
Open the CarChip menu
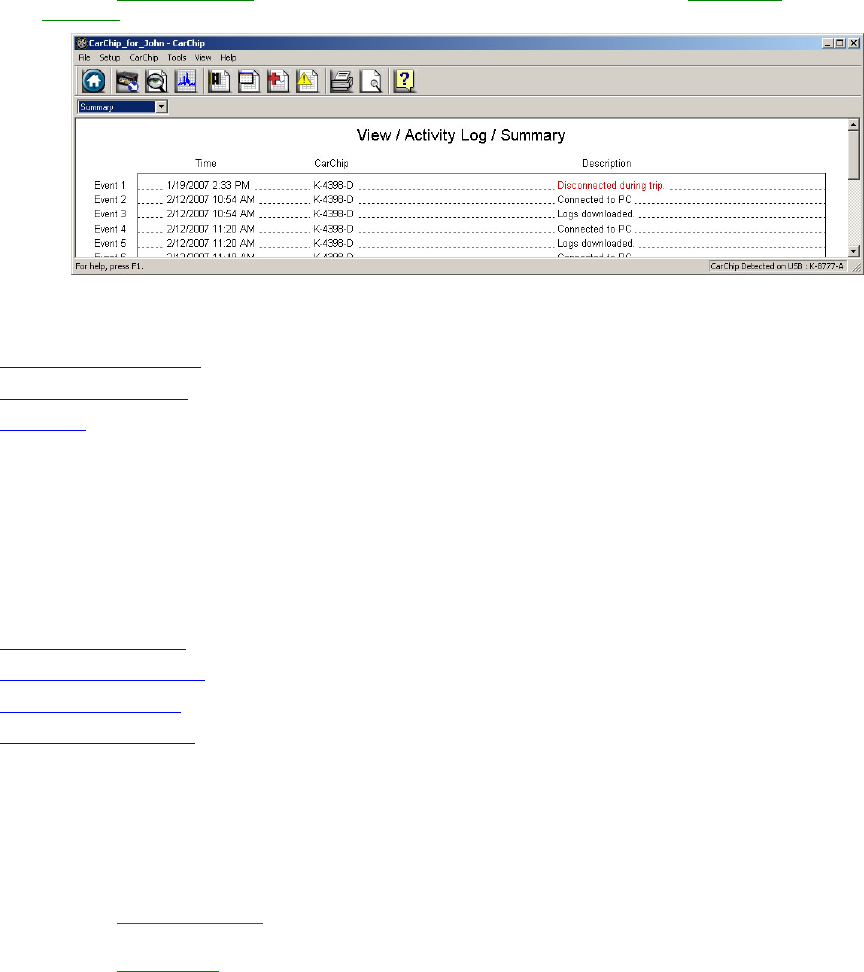click(144, 58)
